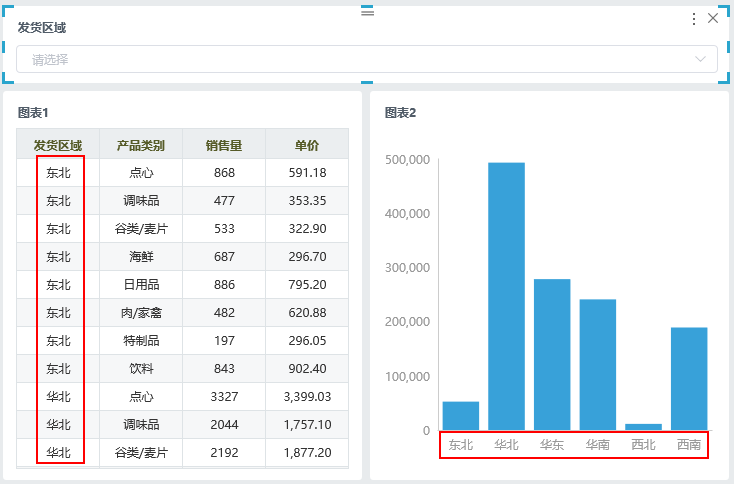Select sales value 2044
The height and width of the screenshot is (484, 734).
click(x=224, y=425)
